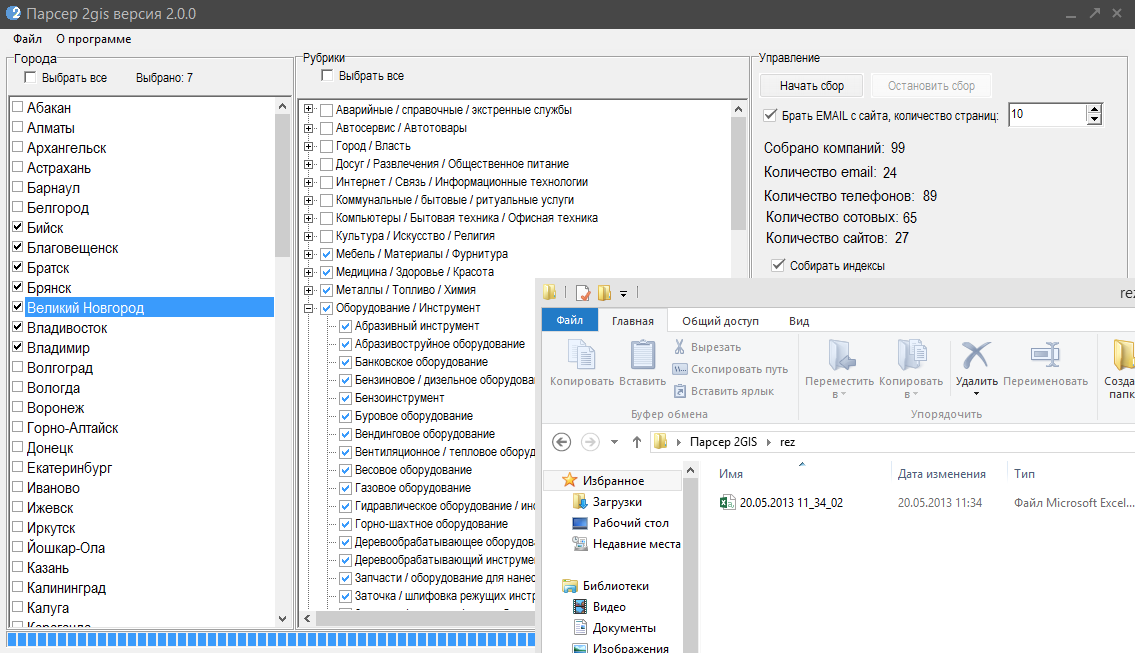Click 'Парсер 2GIS' in the address breadcrumb
Screen dimensions: 1135x653
coord(723,442)
